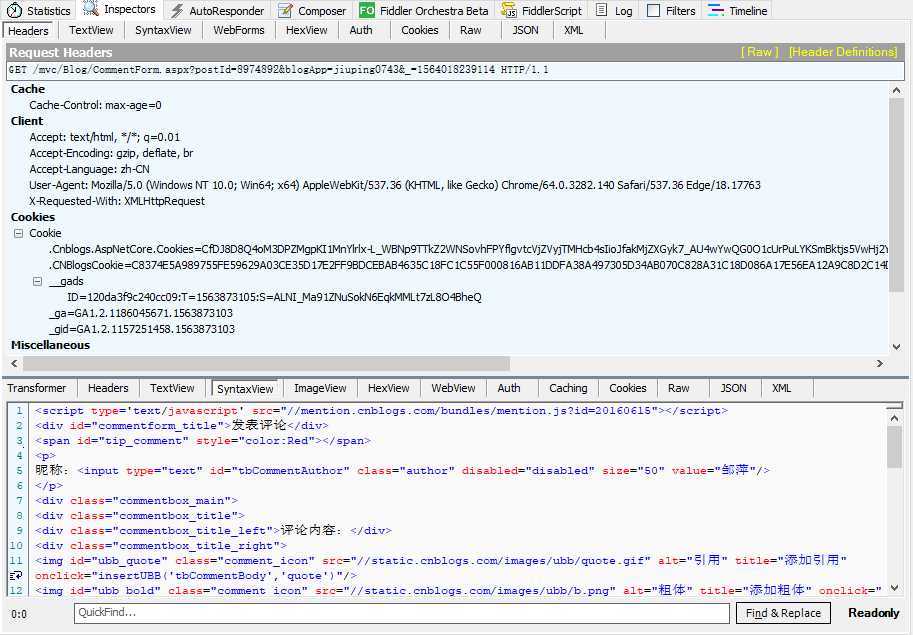
Task: Select the User-Agent header row
Action: coord(395,185)
